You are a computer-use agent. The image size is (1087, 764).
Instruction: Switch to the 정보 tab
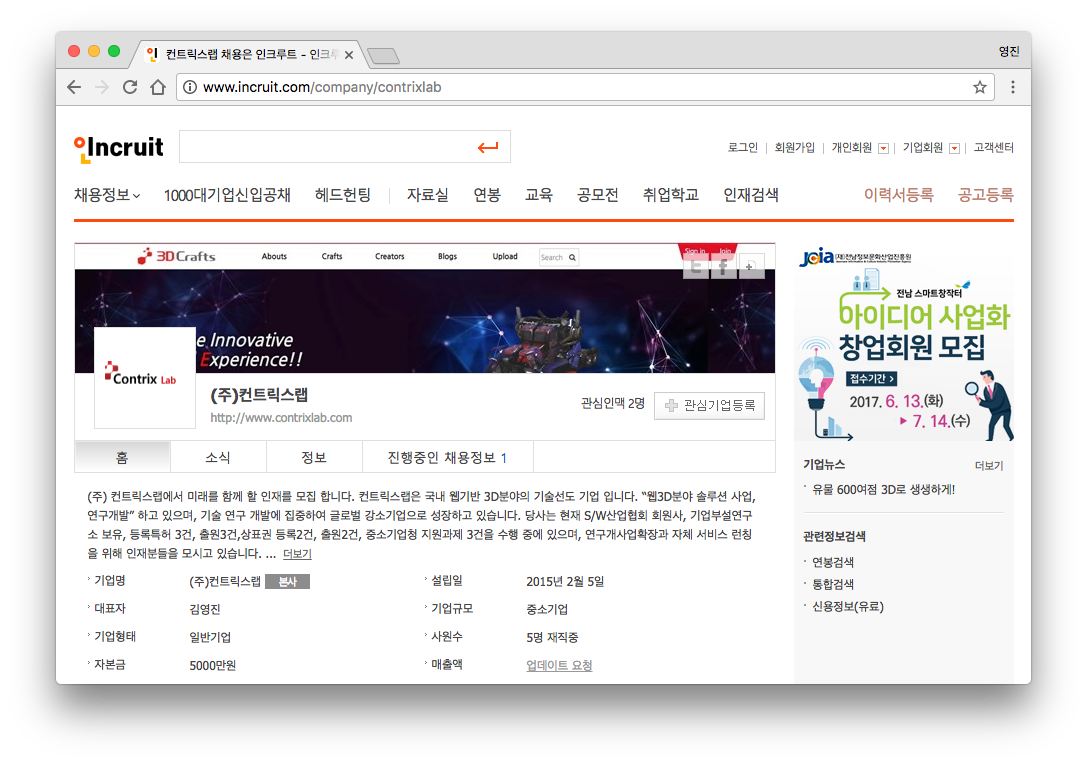click(x=313, y=458)
